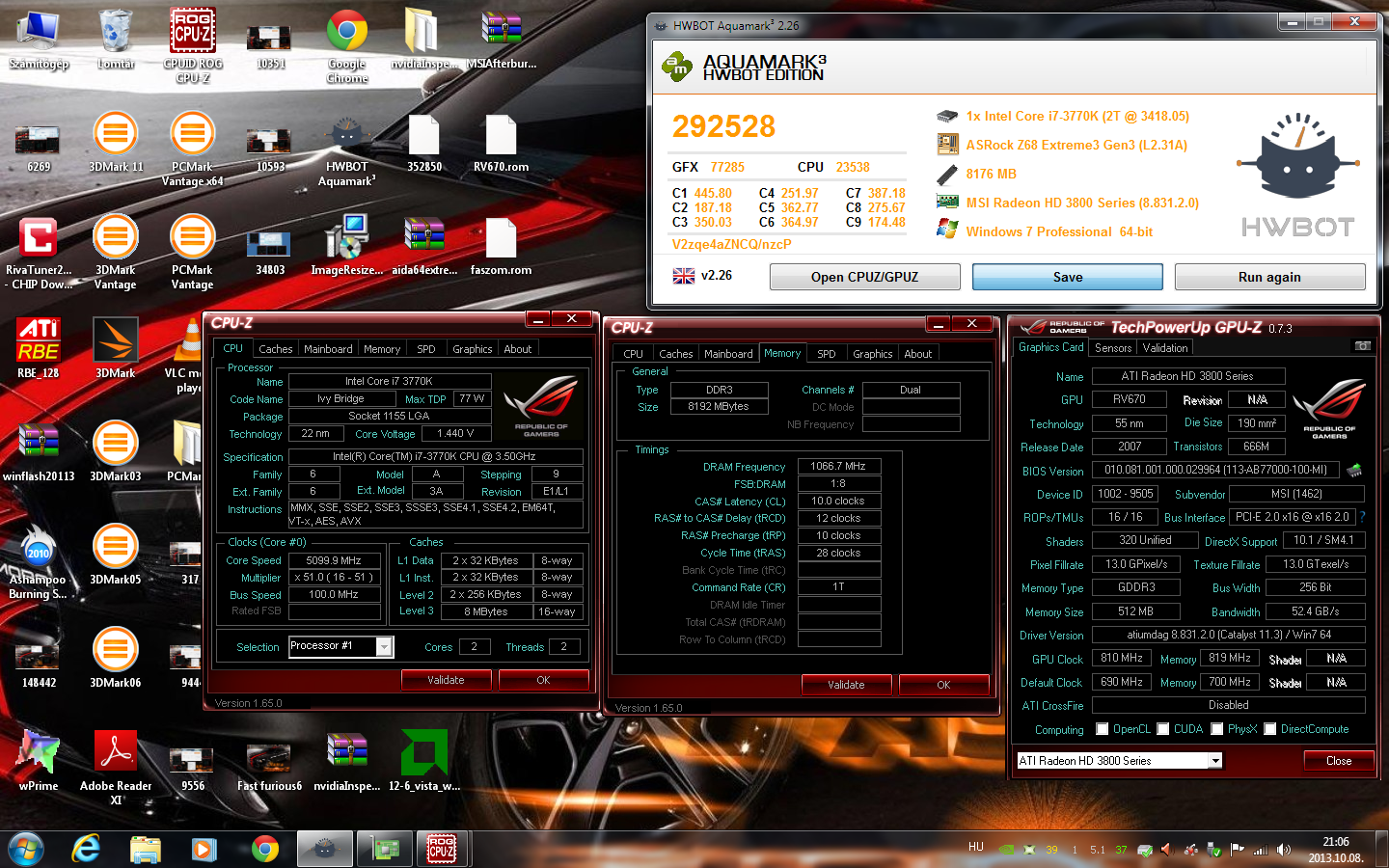Image resolution: width=1389 pixels, height=868 pixels.
Task: Click the Intel Core i7-3770K line in Aquamark
Action: pyautogui.click(x=1077, y=116)
